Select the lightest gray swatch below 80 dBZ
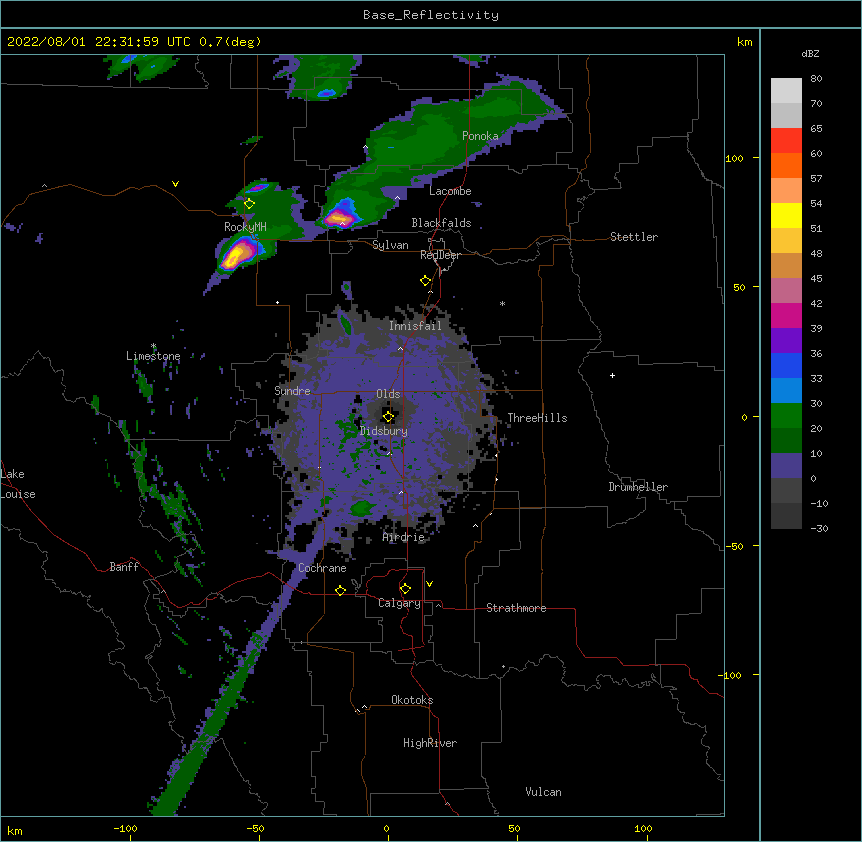Image resolution: width=862 pixels, height=842 pixels. [x=786, y=91]
